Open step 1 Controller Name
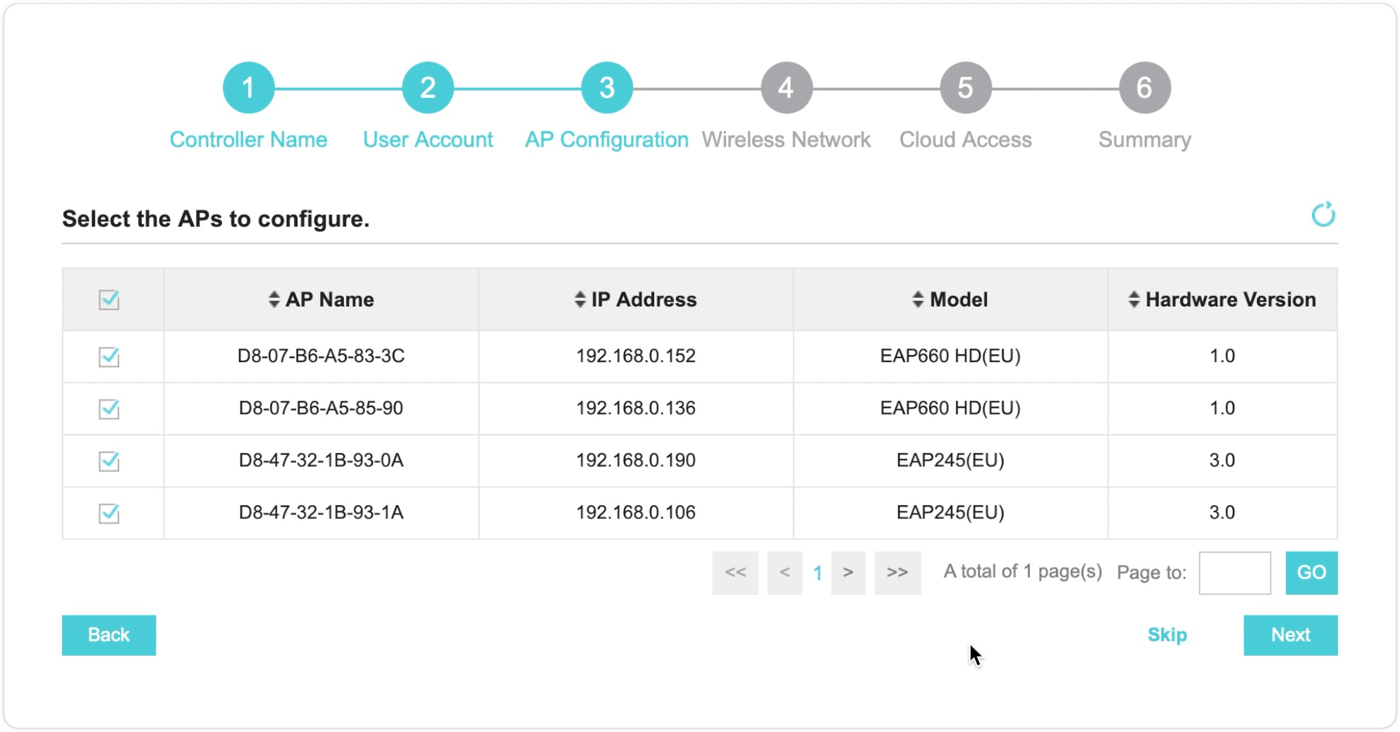Screen dimensions: 1400x732 point(248,88)
